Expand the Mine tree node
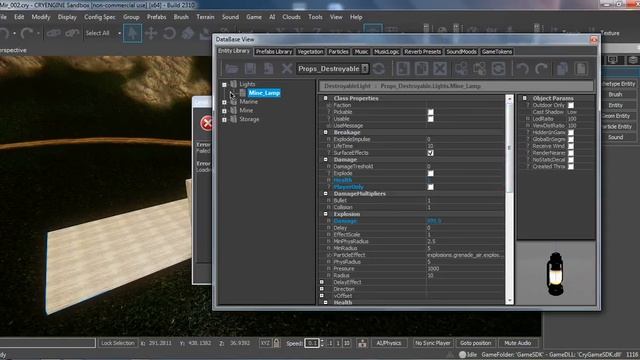 [224, 111]
